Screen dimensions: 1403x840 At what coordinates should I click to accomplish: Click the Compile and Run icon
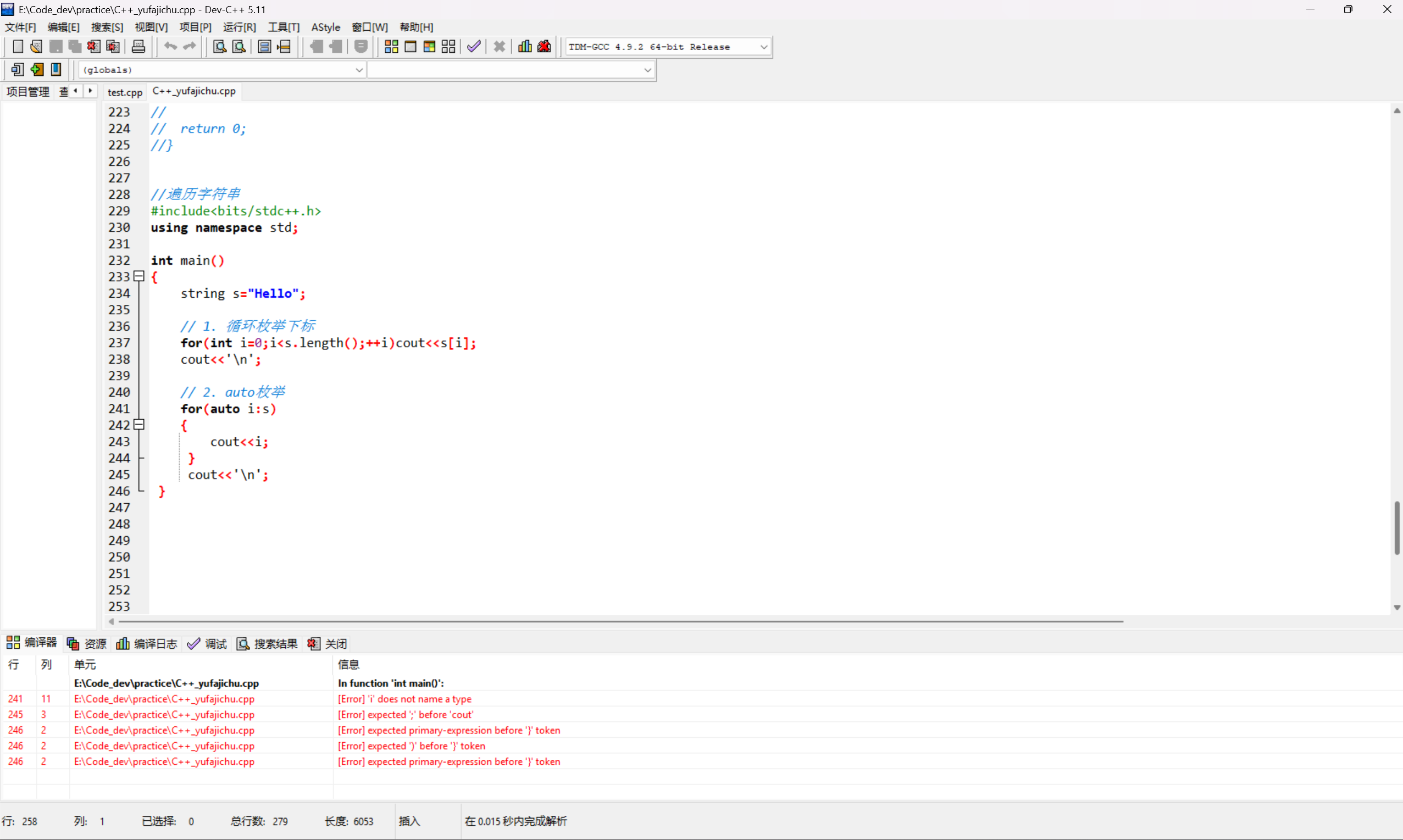[x=429, y=46]
